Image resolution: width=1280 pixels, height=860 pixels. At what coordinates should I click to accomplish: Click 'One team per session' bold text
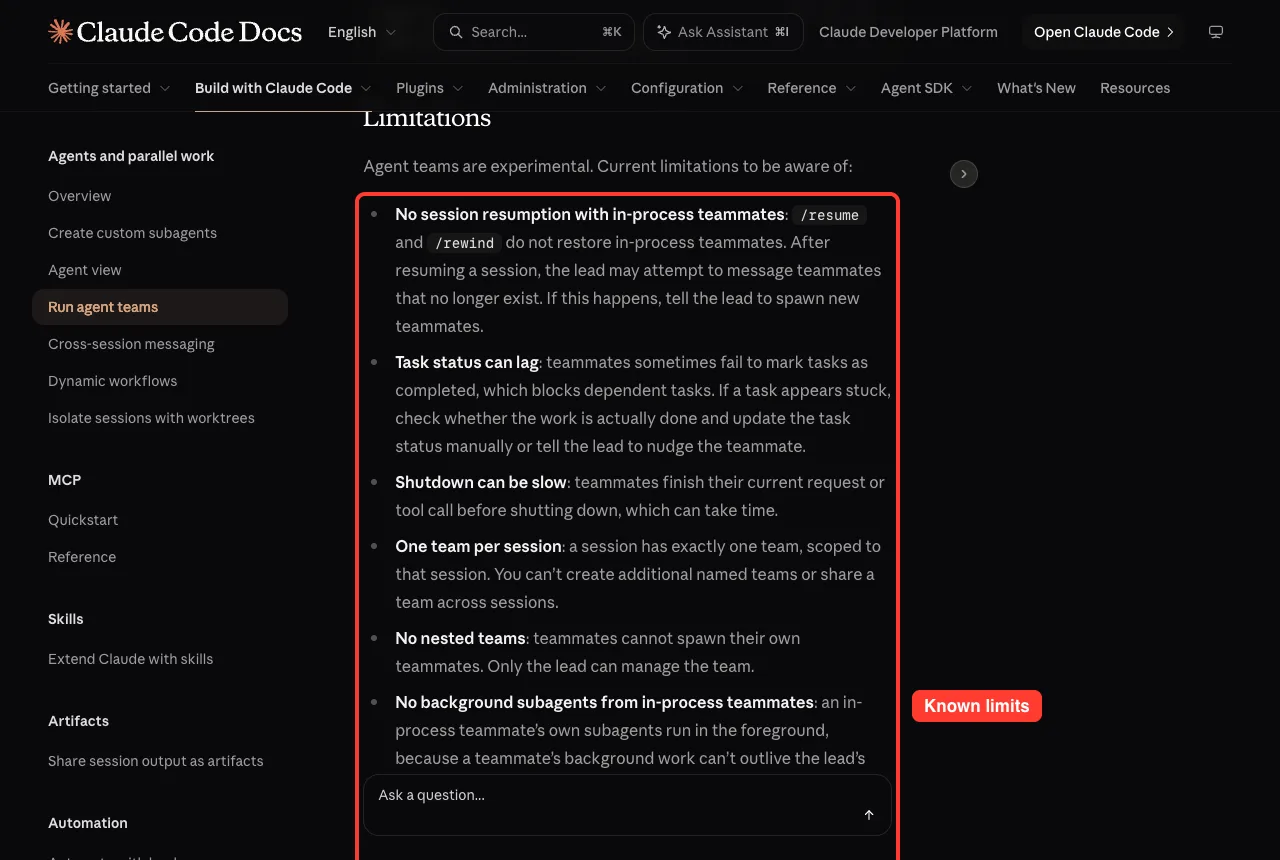click(478, 546)
